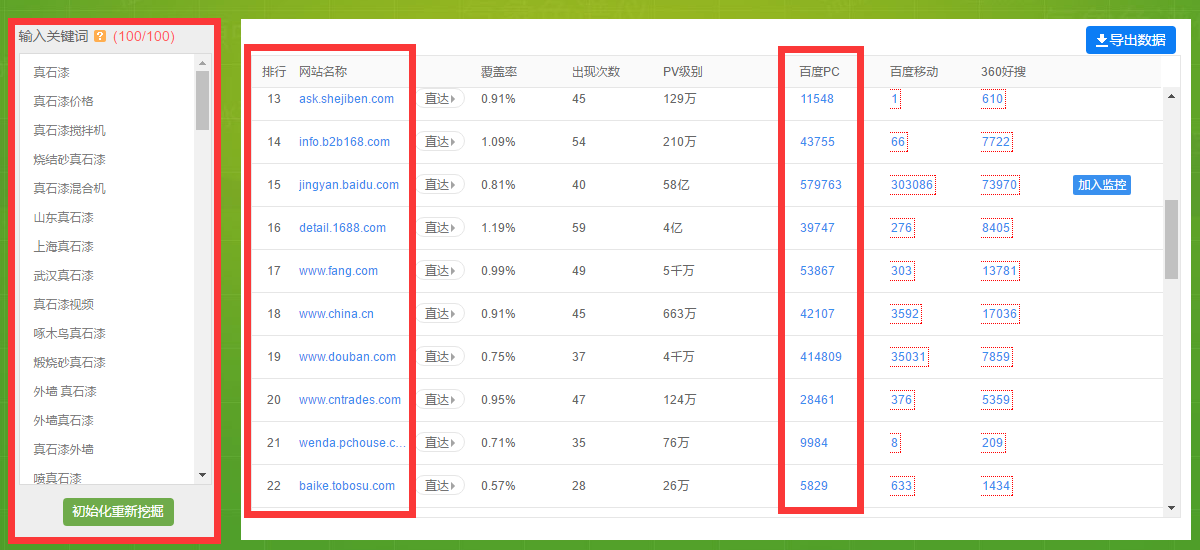The height and width of the screenshot is (550, 1200).
Task: Click 百度PC value 43755
Action: click(817, 142)
